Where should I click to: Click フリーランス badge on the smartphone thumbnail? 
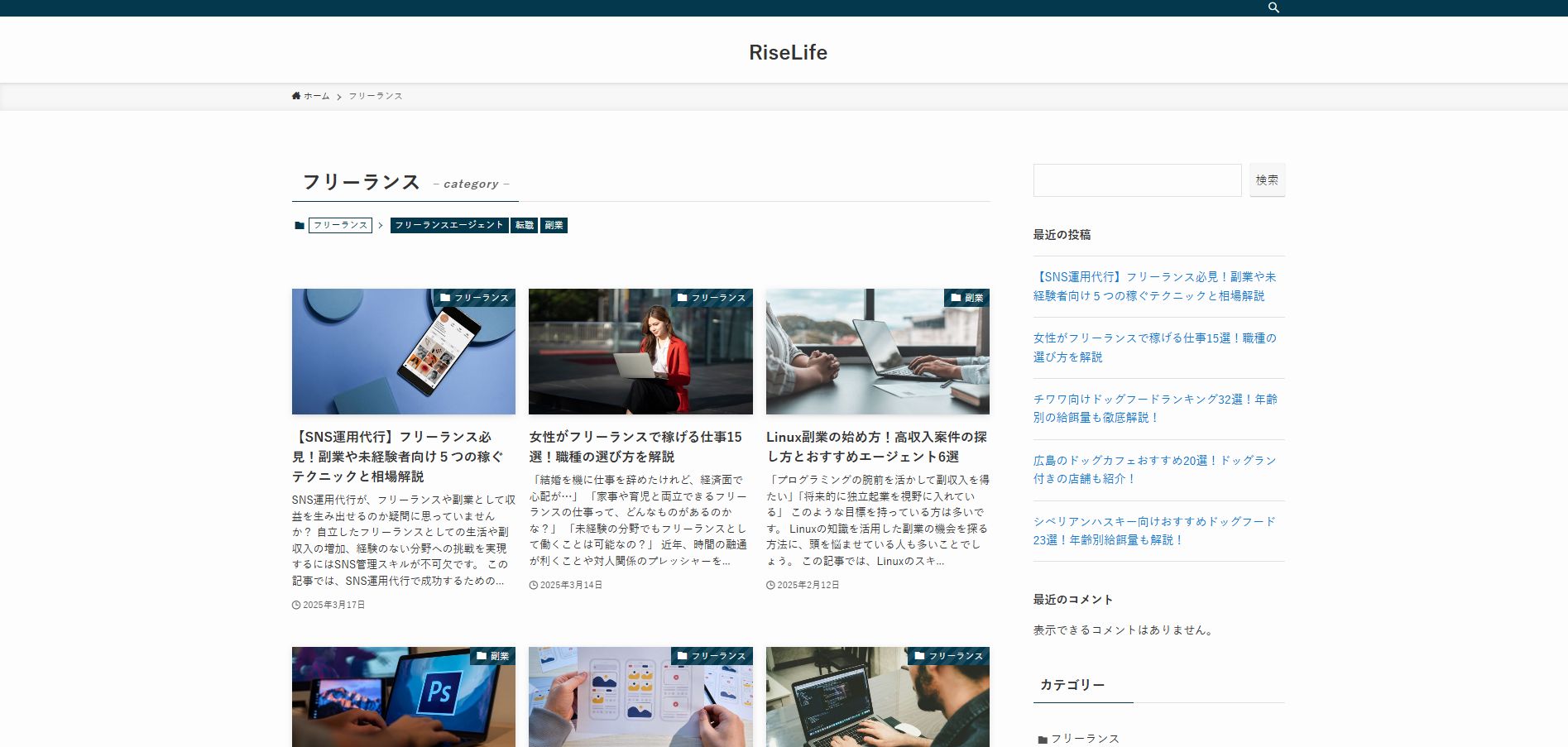click(474, 298)
